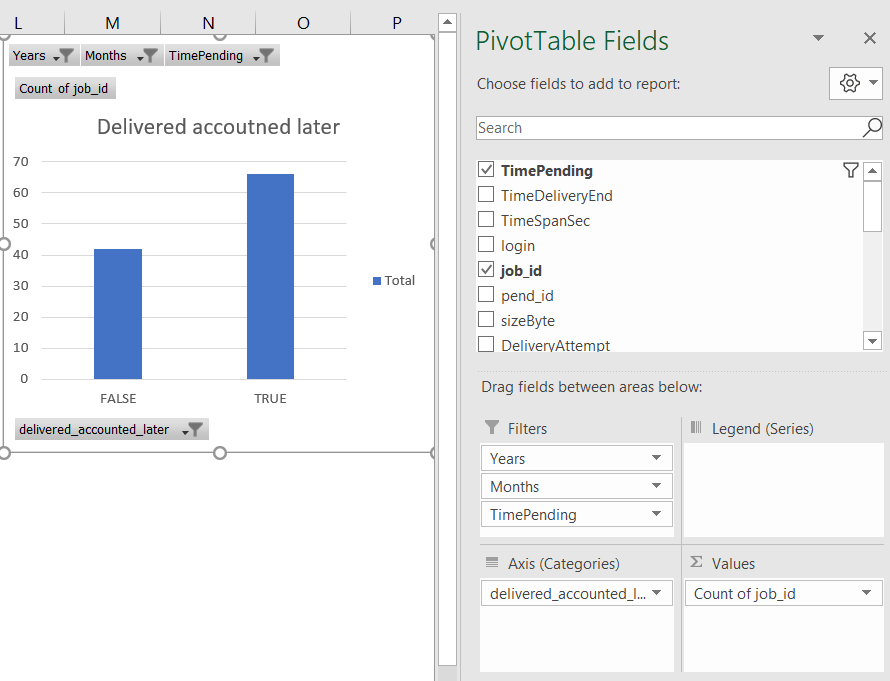
Task: Click the search magnifier icon in field list
Action: tap(872, 128)
